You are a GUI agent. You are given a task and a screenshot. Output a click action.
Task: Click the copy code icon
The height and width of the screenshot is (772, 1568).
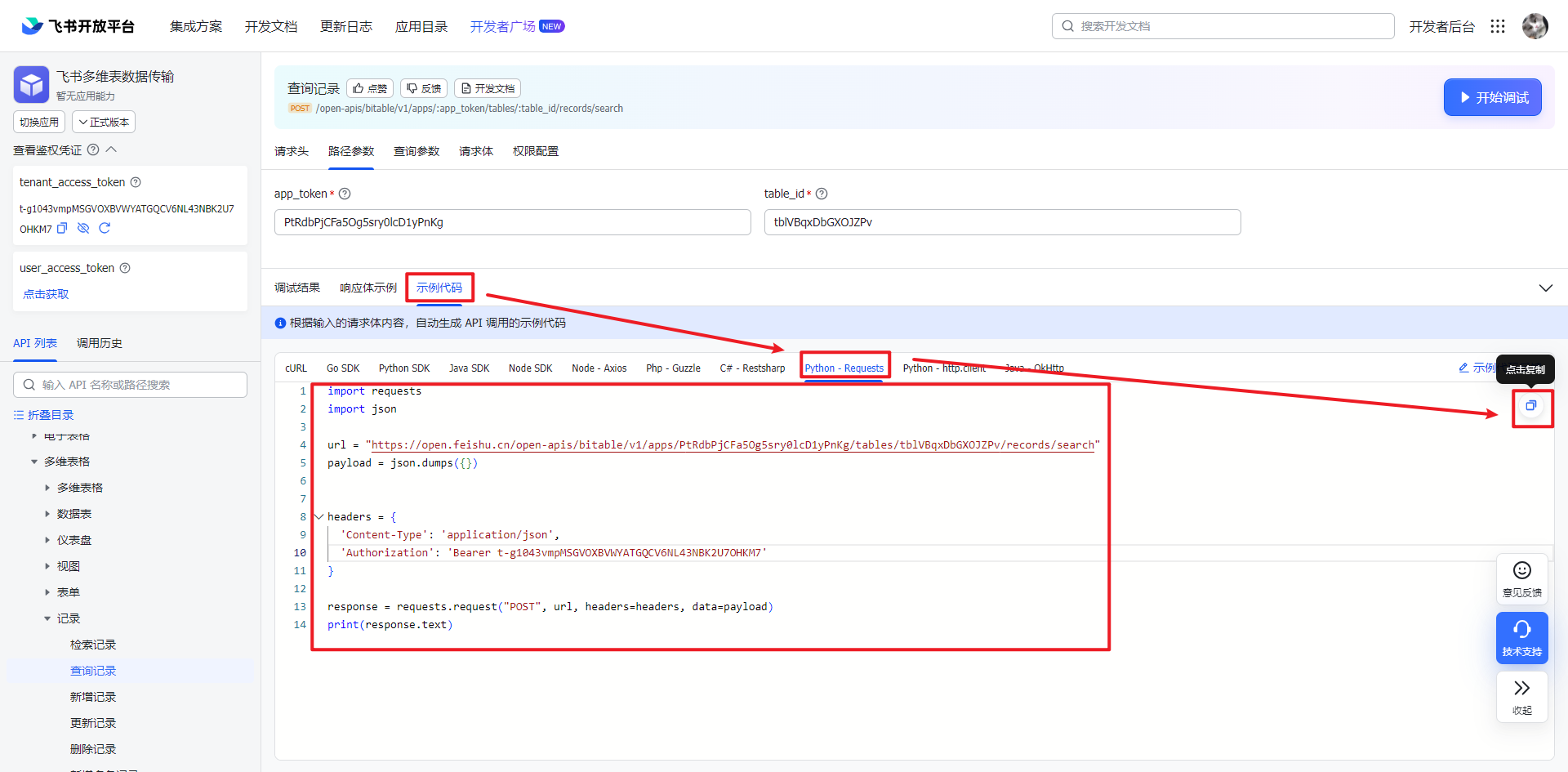[x=1531, y=405]
